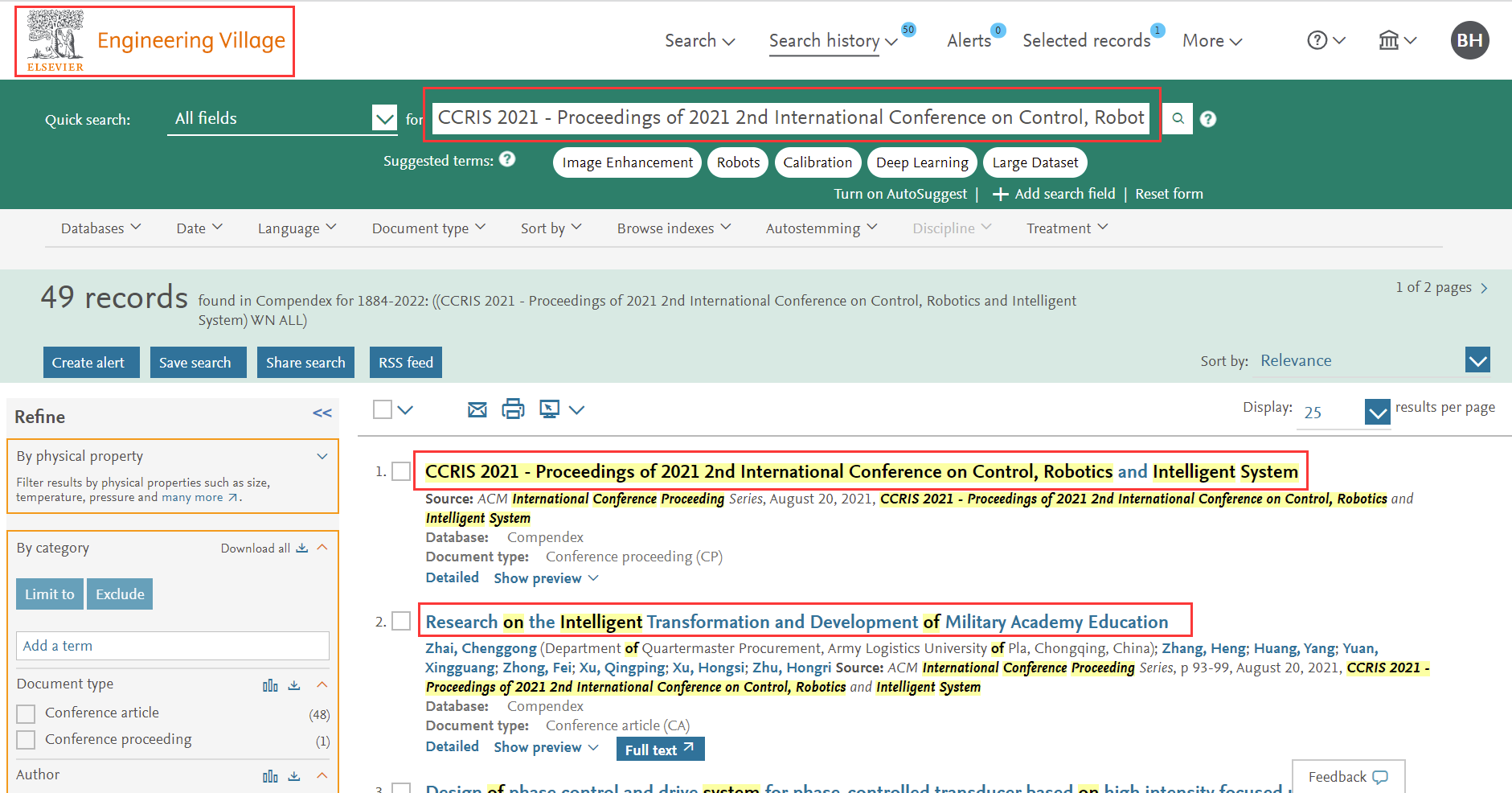
Task: Click the quick search query input field
Action: 791,117
